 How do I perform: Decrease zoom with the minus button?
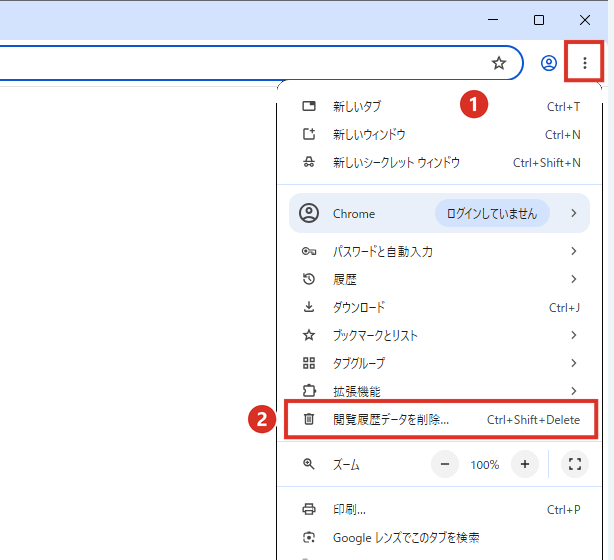[445, 464]
